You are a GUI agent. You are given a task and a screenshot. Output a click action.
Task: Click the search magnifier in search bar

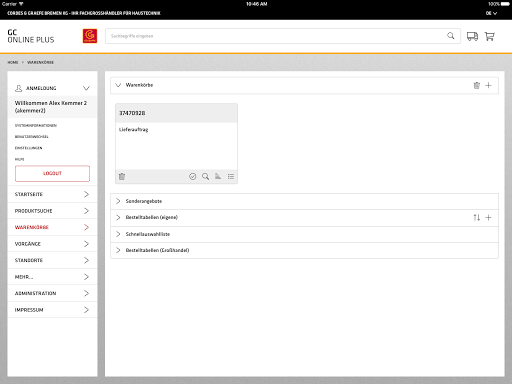click(x=451, y=36)
